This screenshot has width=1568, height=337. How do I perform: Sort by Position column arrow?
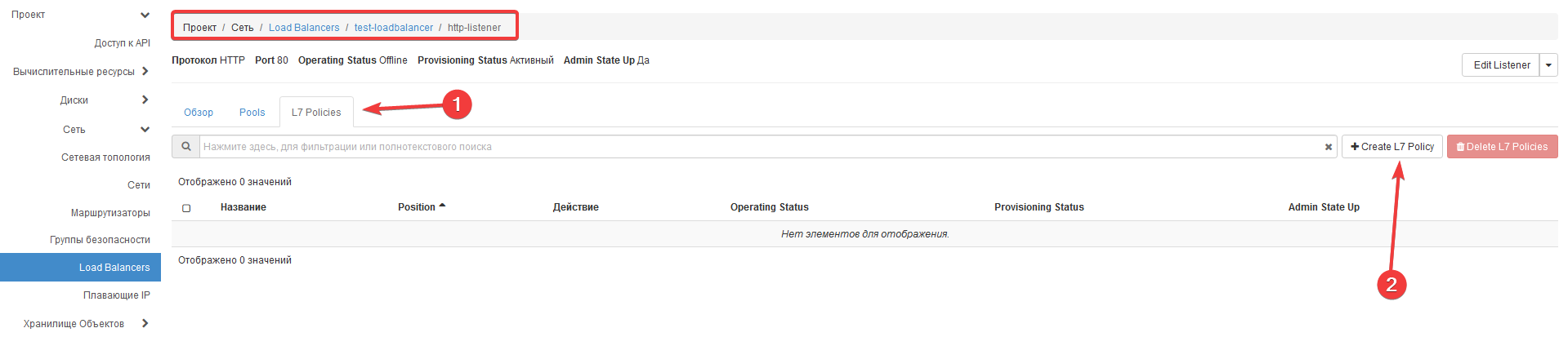click(x=442, y=206)
